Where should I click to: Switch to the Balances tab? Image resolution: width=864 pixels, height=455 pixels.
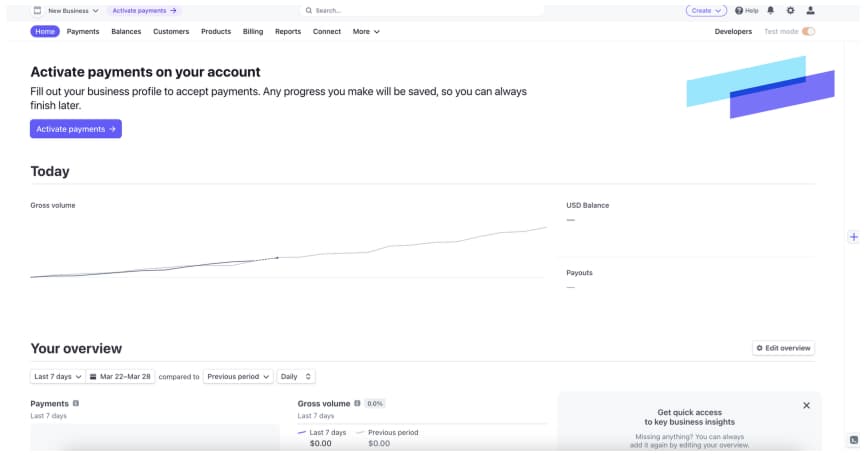(126, 31)
